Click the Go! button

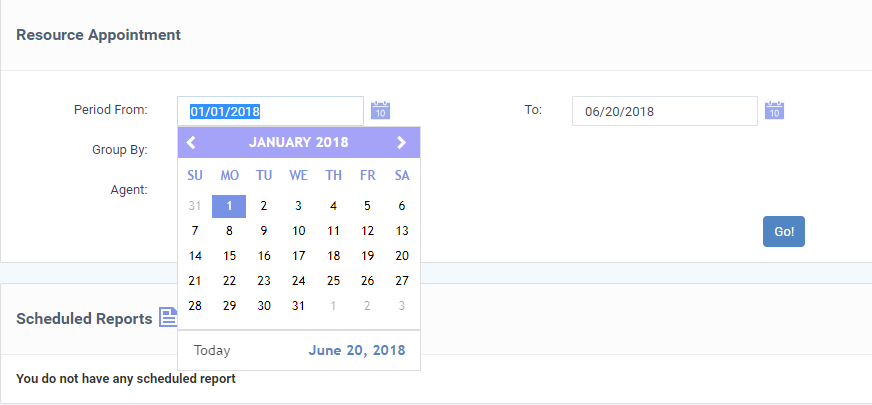(784, 231)
